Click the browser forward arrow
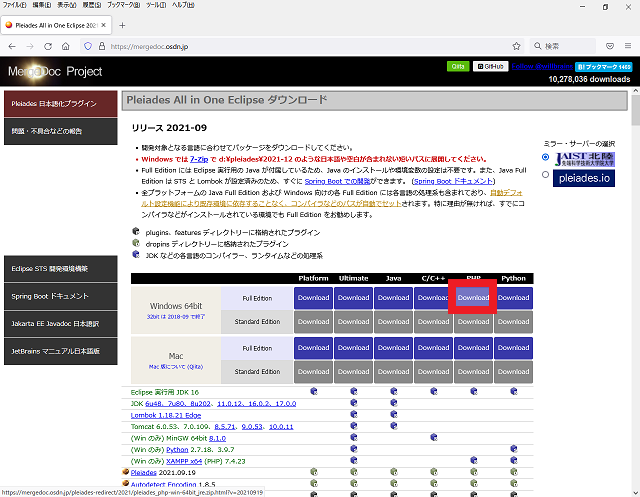 click(x=30, y=47)
